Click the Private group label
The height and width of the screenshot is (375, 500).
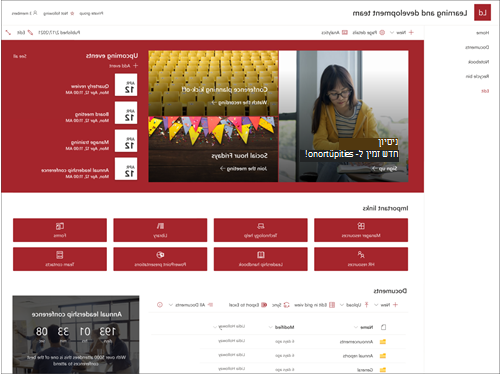(91, 13)
